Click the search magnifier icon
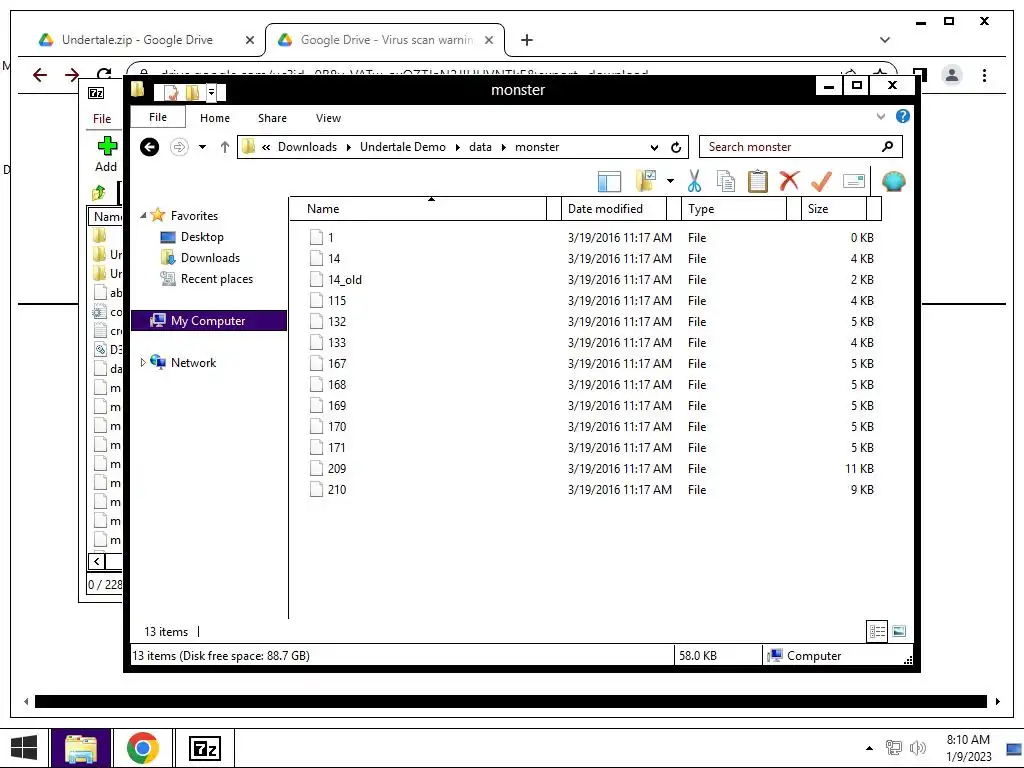 tap(887, 147)
